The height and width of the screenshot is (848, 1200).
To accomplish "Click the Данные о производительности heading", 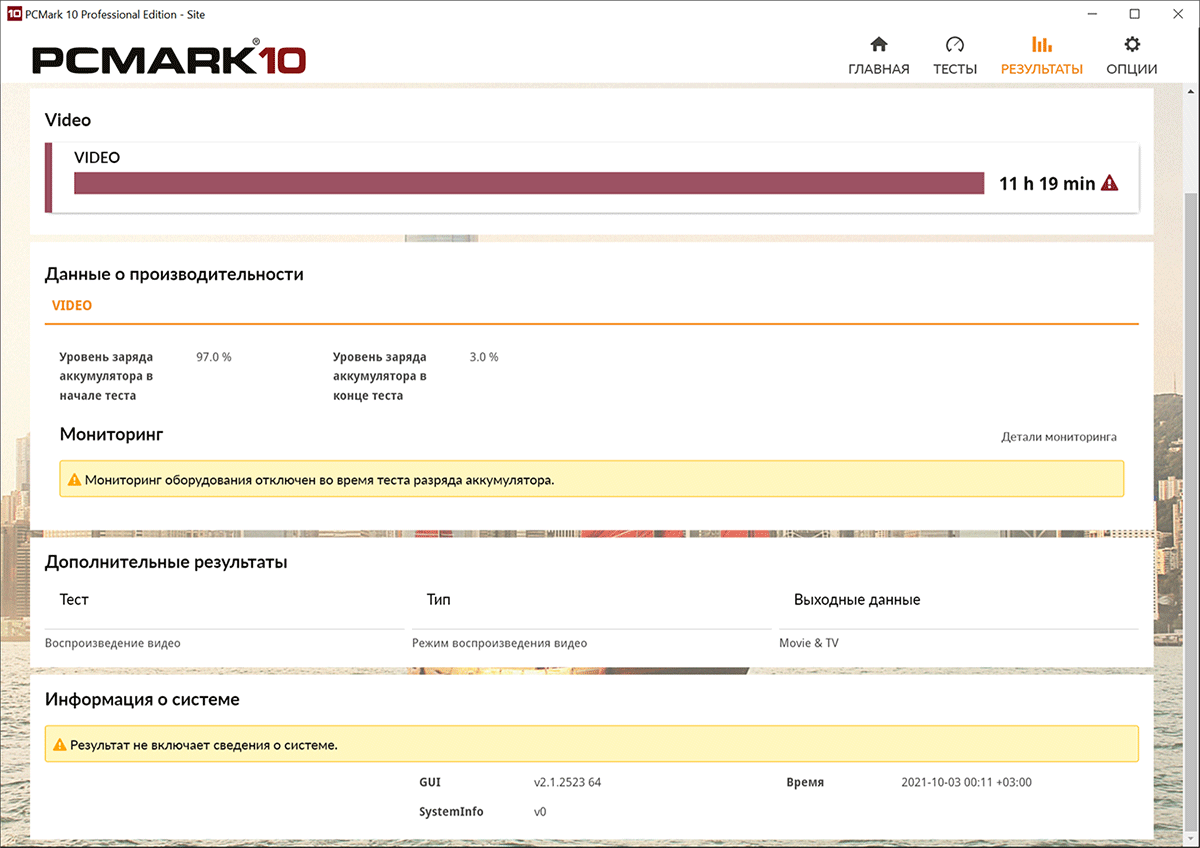I will 174,274.
